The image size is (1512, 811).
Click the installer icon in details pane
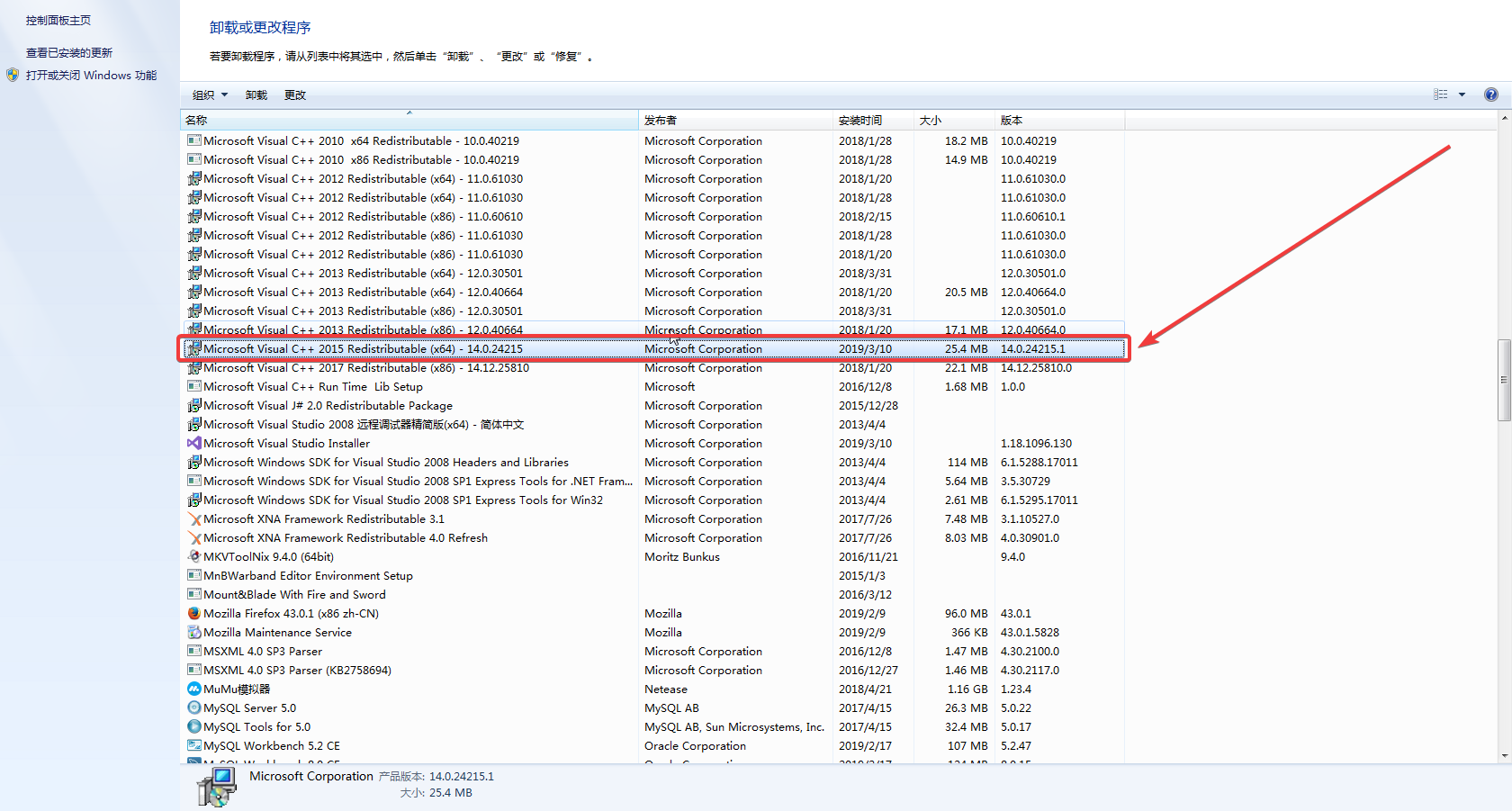coord(217,786)
